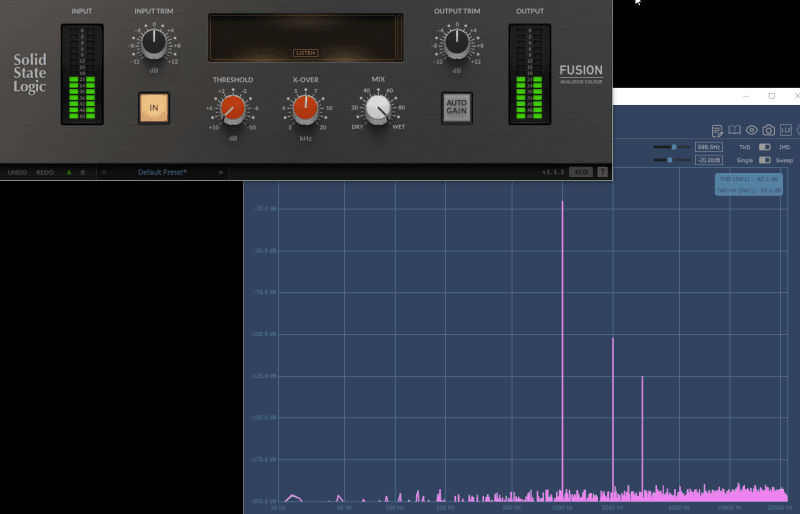Click the red THRESHOLD knob
The width and height of the screenshot is (800, 514).
(233, 108)
